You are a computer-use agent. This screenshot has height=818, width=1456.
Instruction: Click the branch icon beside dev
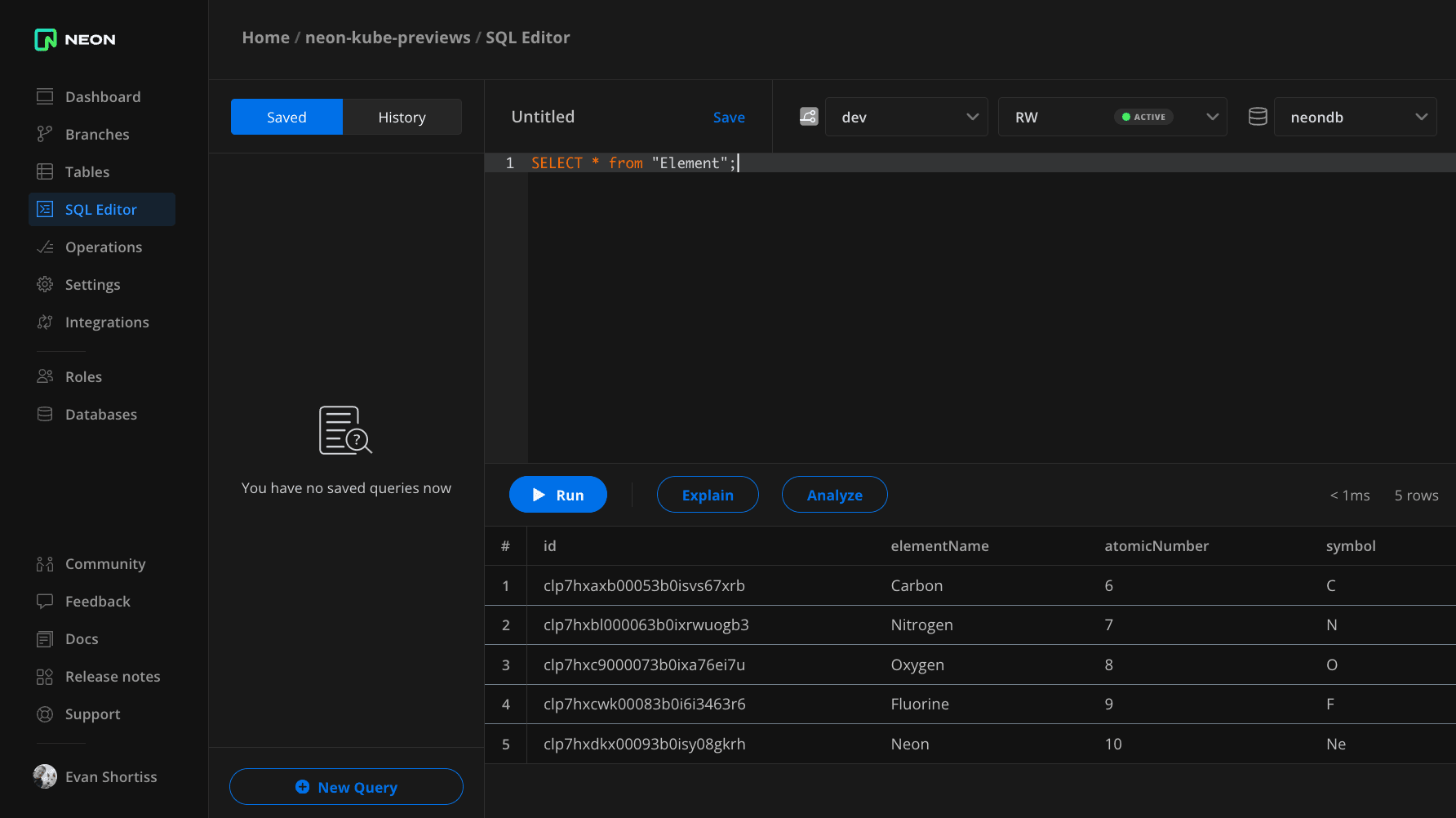click(808, 117)
